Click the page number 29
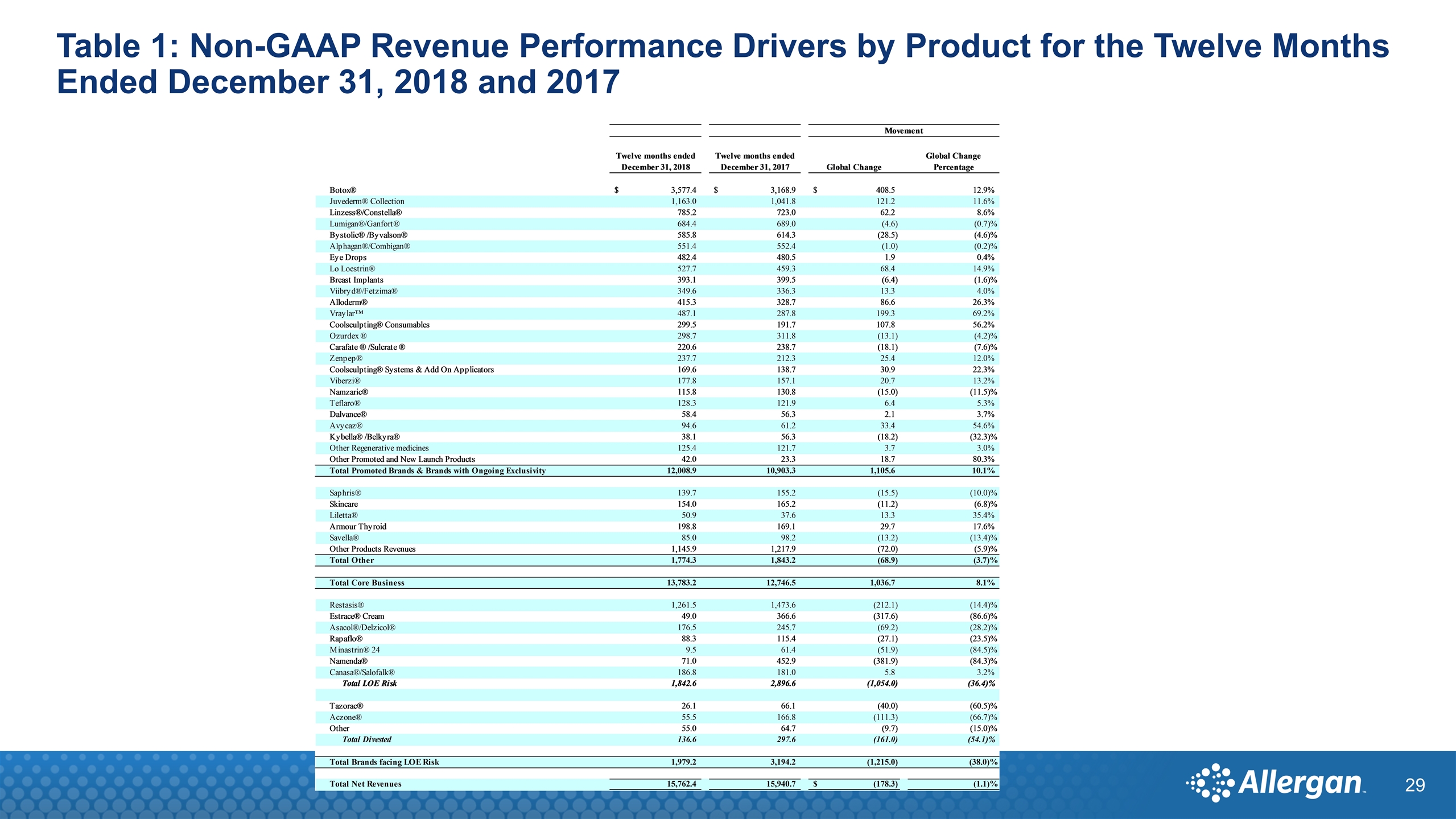 coord(1415,785)
